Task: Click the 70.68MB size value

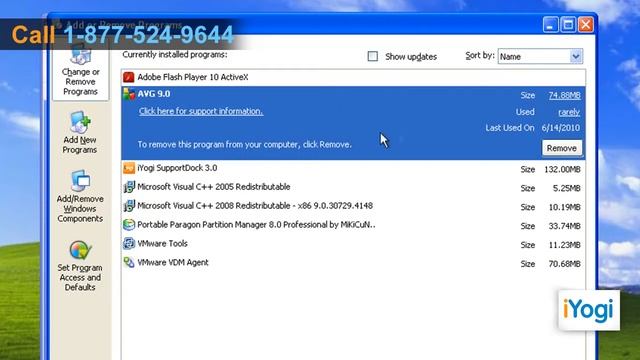Action: [564, 264]
